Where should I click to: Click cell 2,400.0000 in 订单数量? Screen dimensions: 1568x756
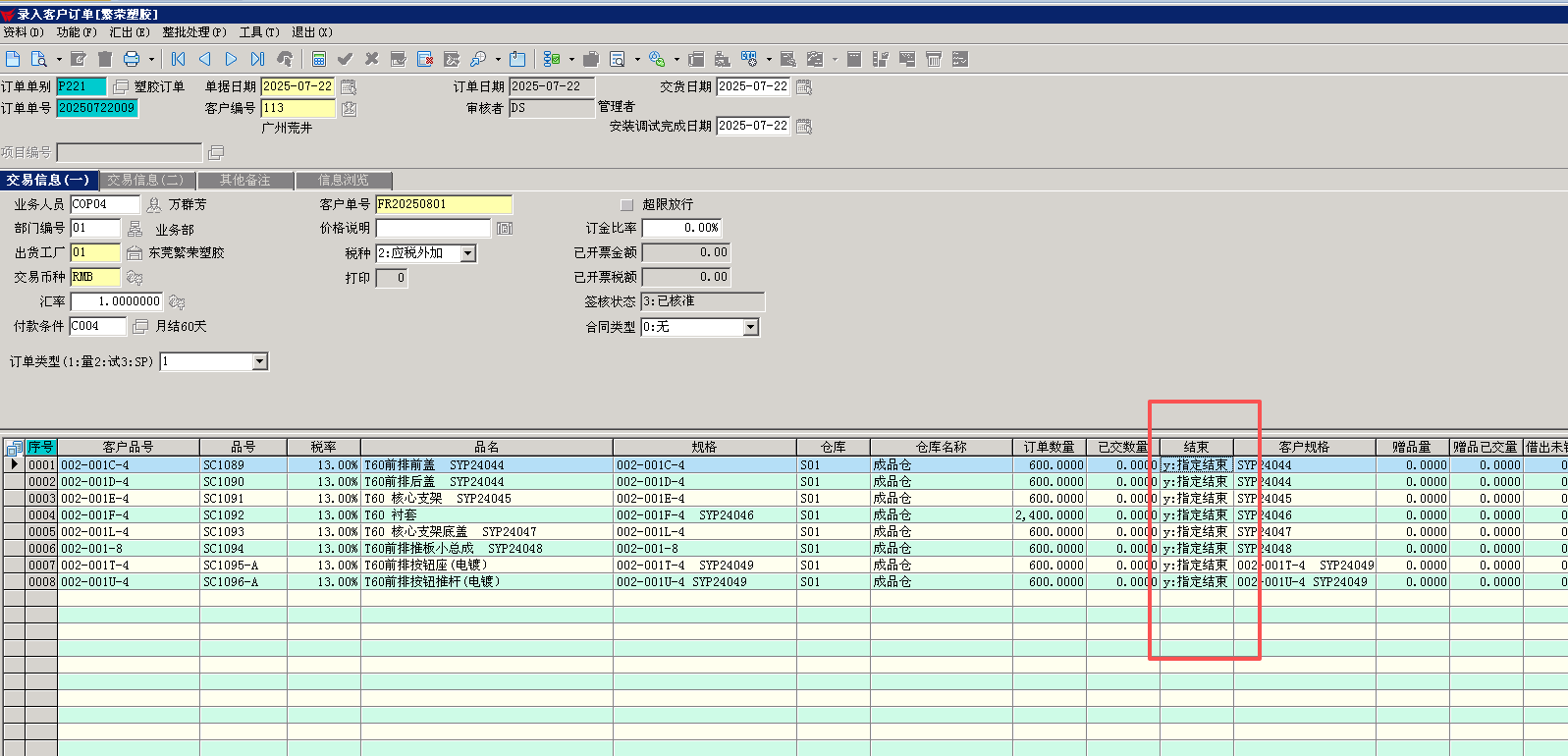(x=1050, y=515)
